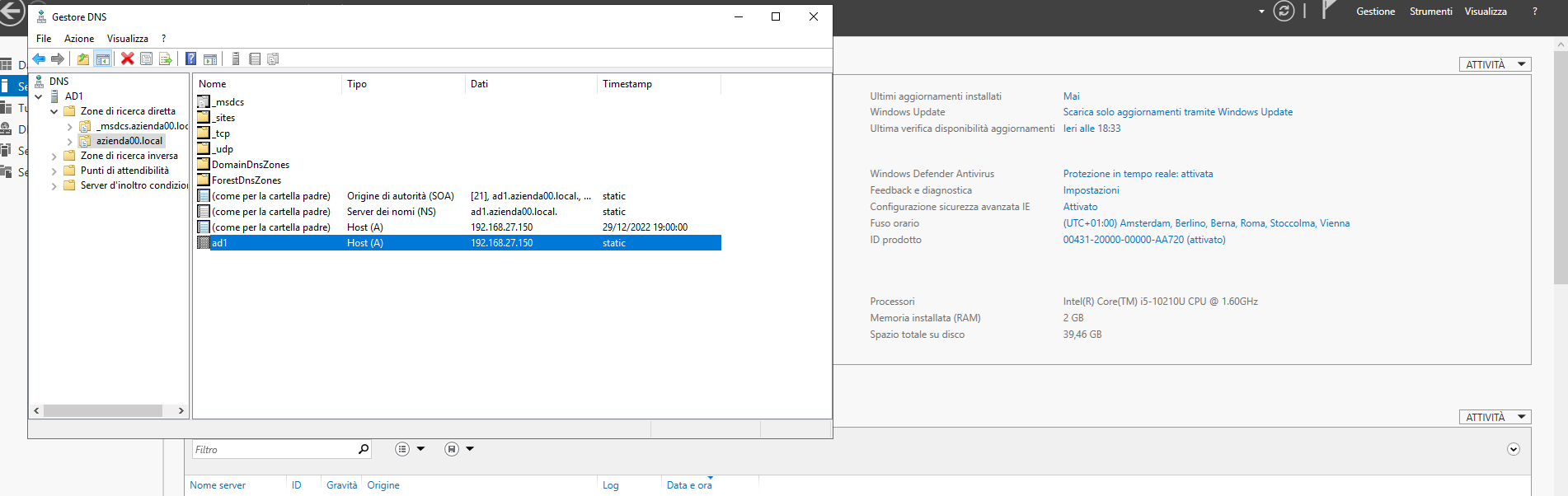Screen dimensions: 1568x496
Task: Expand the events section chevron
Action: 1514,449
